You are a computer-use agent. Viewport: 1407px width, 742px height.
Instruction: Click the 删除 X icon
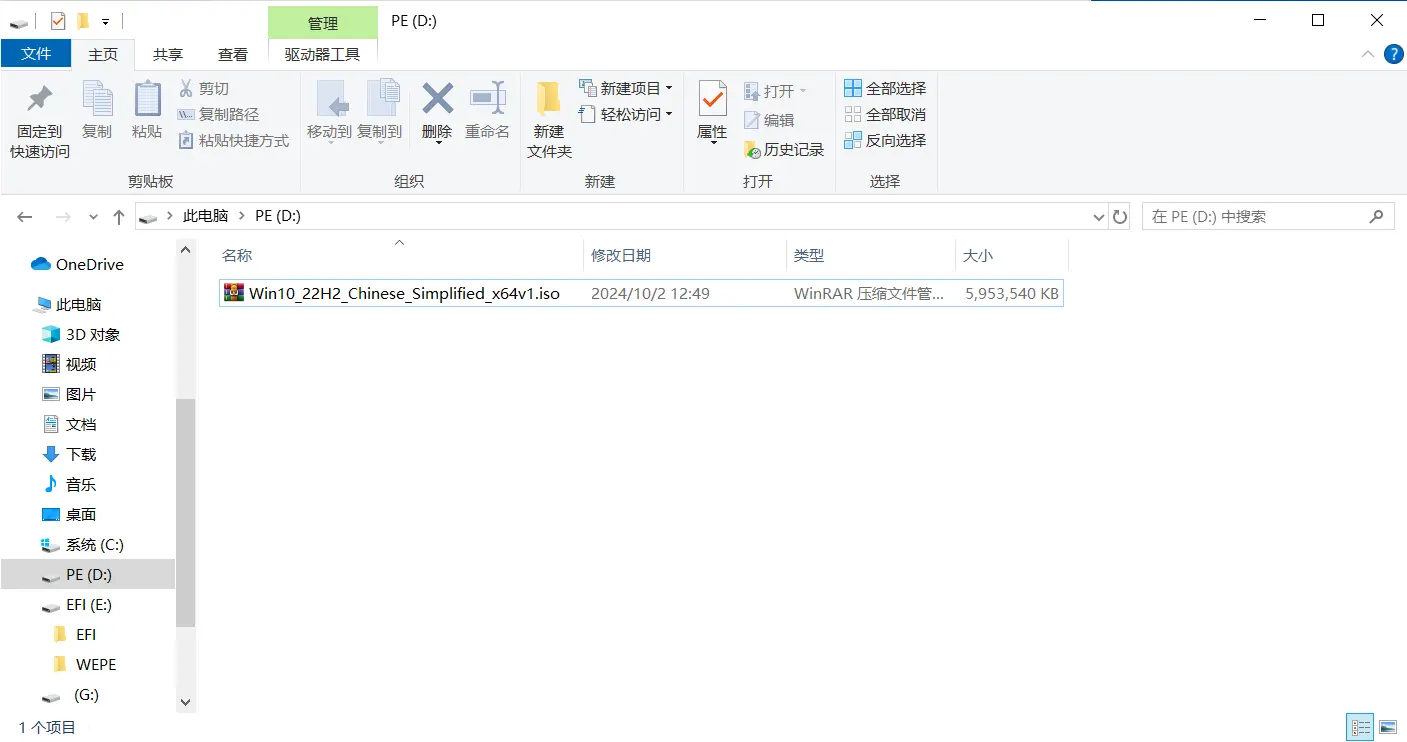(437, 99)
